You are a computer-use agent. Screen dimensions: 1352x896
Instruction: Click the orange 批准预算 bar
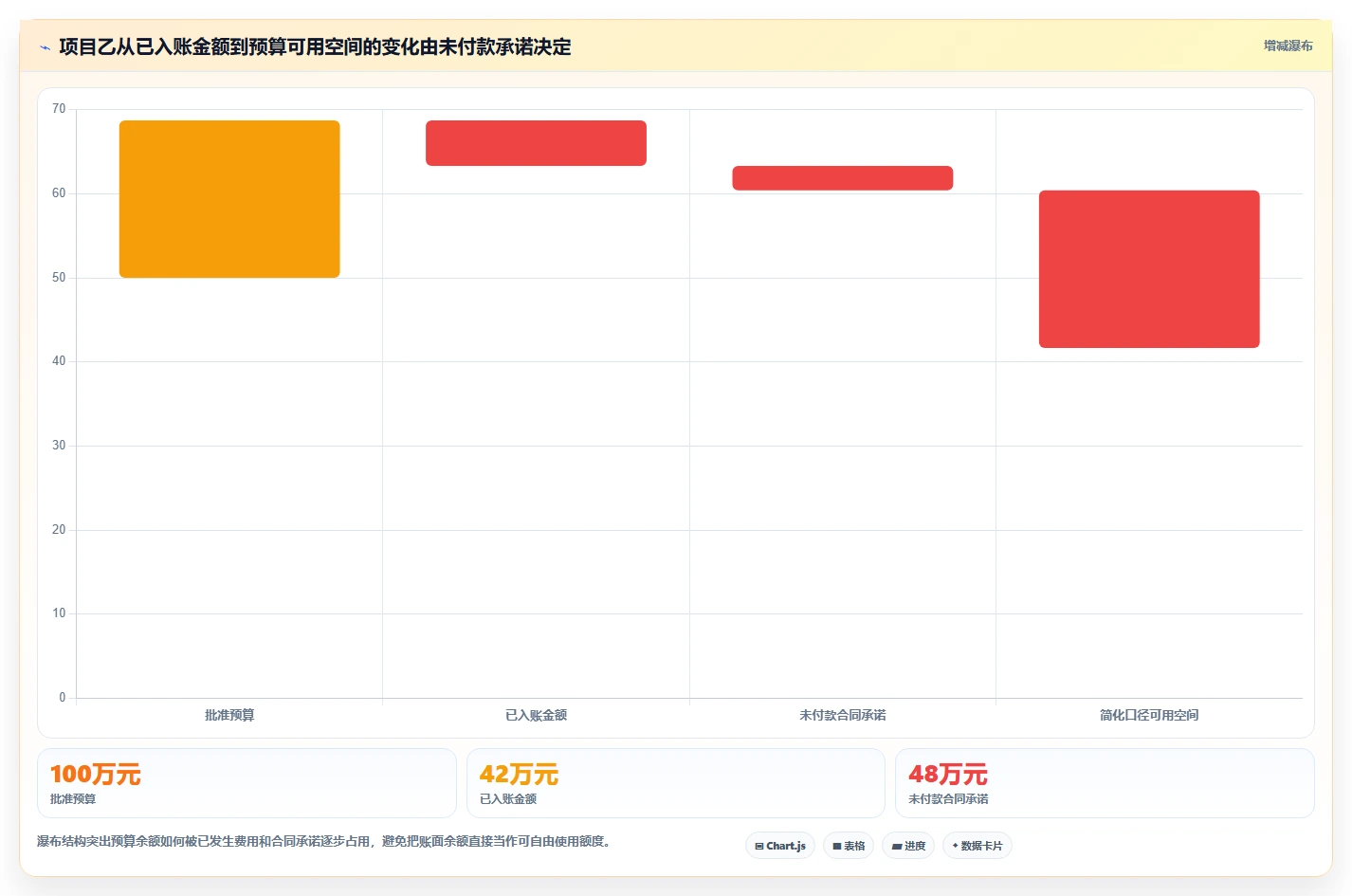click(x=229, y=199)
